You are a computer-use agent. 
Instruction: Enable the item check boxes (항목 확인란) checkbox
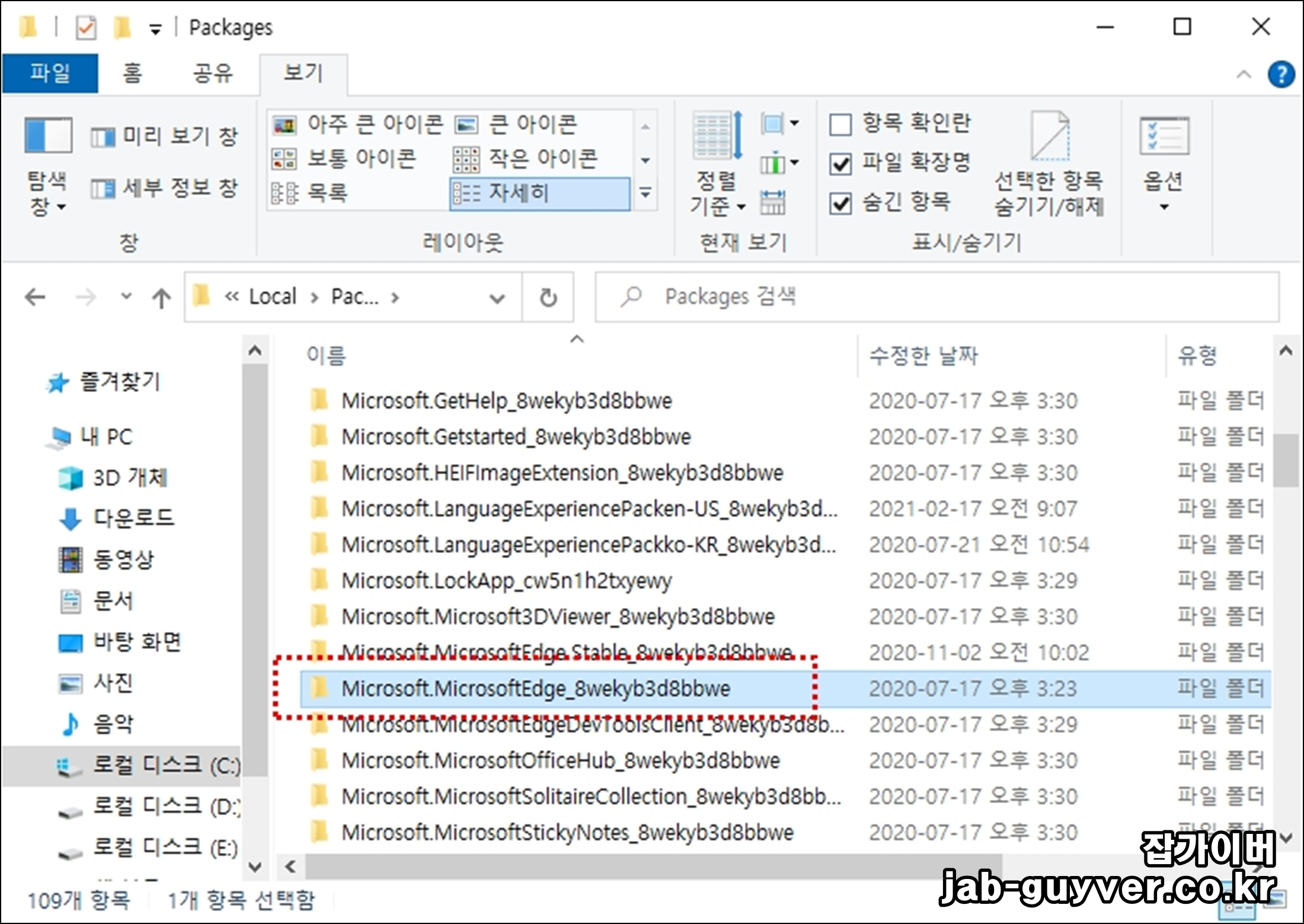click(x=840, y=125)
